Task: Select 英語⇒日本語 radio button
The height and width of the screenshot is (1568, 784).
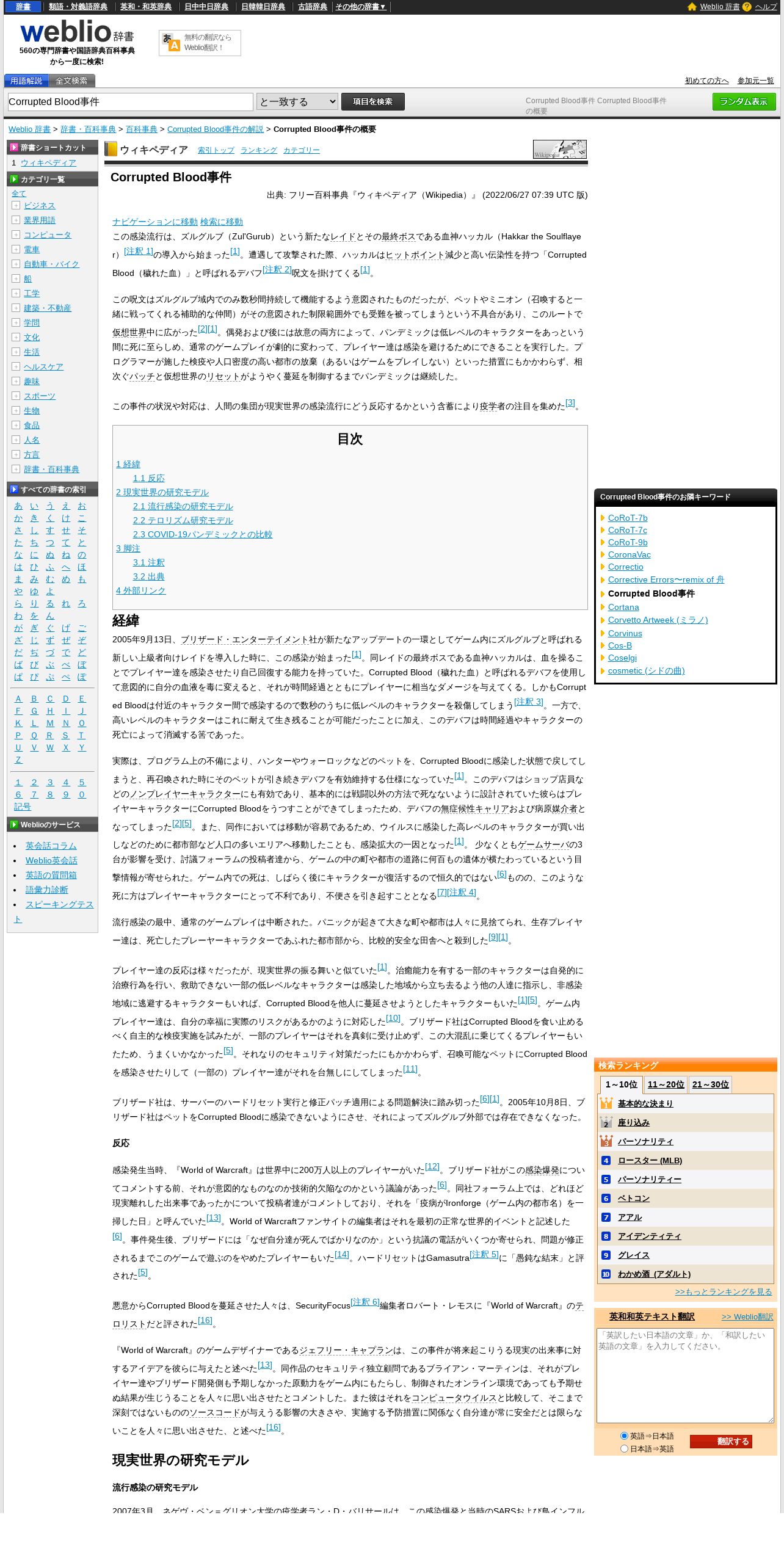Action: point(624,1436)
